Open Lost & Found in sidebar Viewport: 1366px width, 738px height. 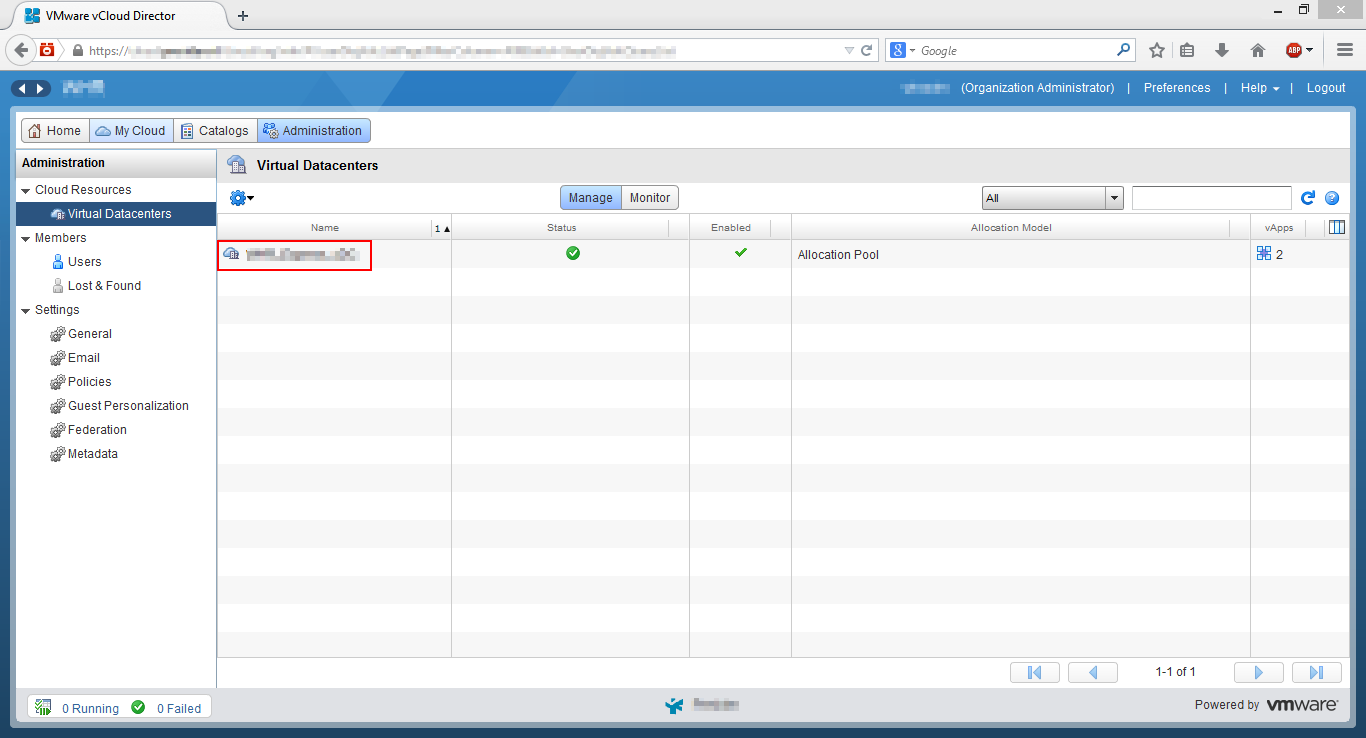click(104, 286)
